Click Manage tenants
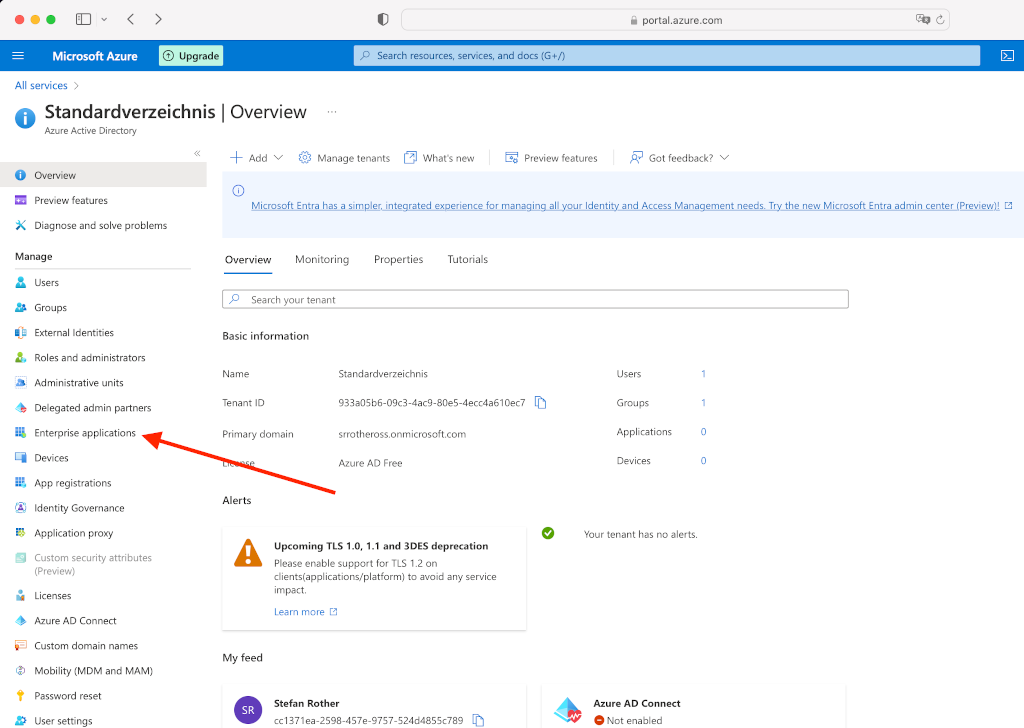Screen dimensions: 1024x728 click(x=344, y=158)
